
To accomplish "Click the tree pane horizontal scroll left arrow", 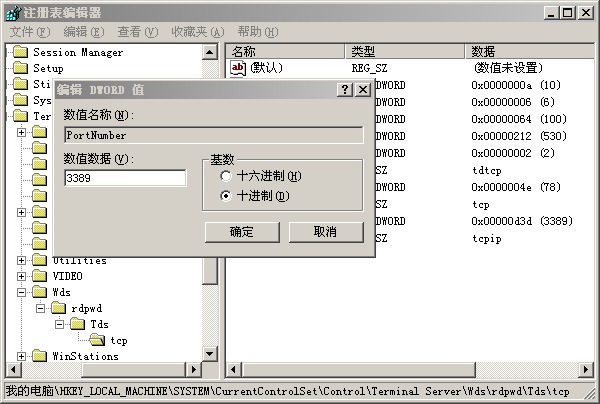I will (x=14, y=370).
